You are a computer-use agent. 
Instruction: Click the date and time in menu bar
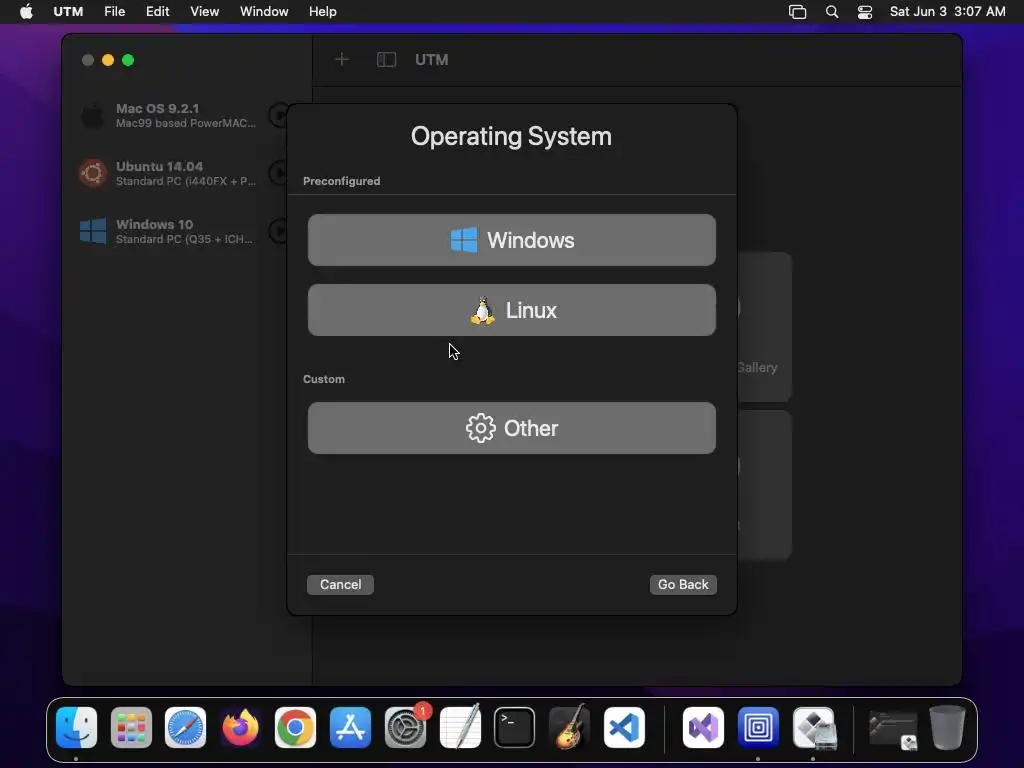coord(948,12)
